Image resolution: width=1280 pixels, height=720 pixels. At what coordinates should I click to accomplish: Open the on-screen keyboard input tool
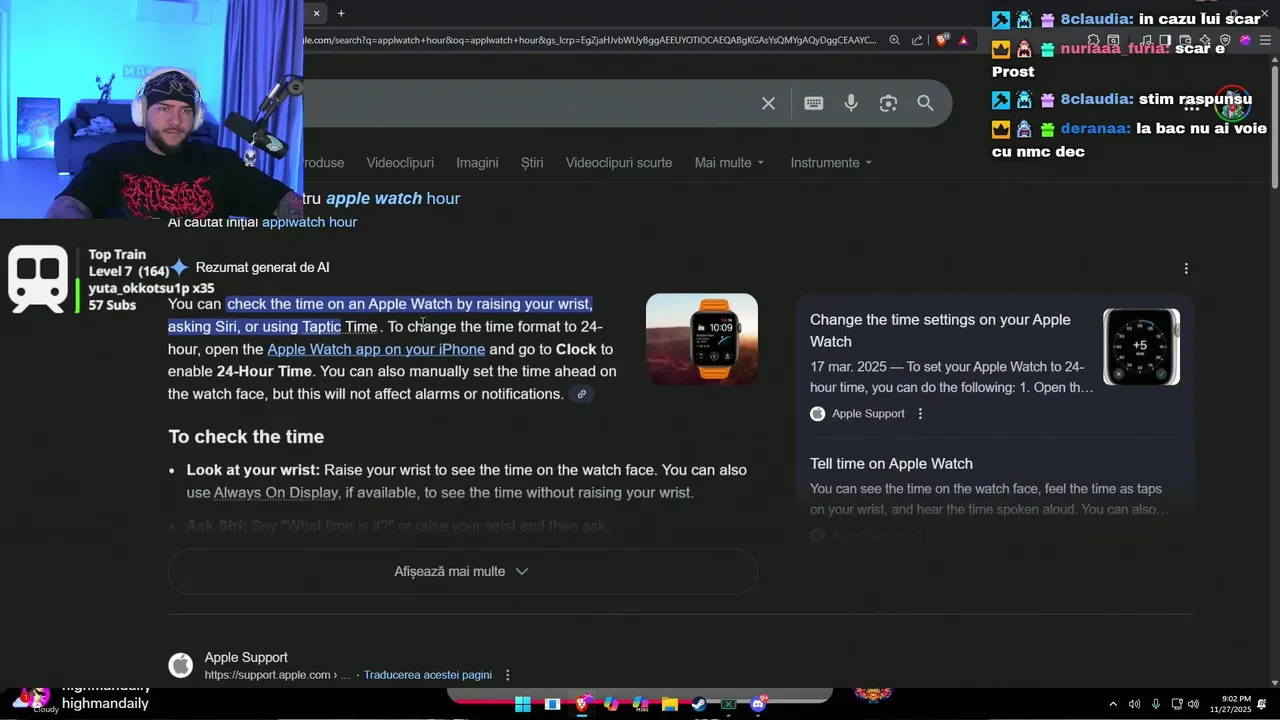pos(814,103)
